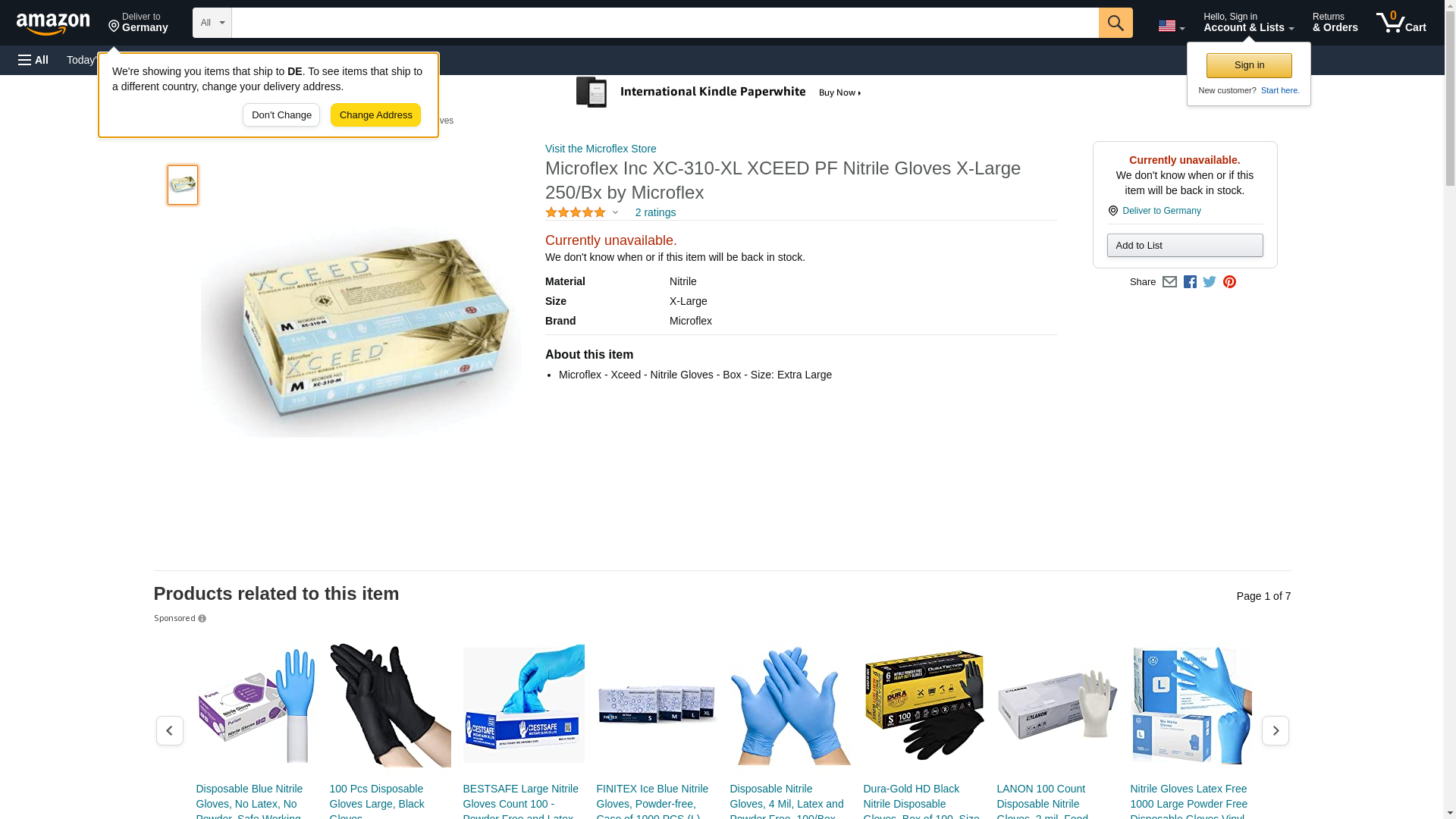Viewport: 1456px width, 819px height.
Task: Expand the search category All dropdown
Action: [212, 23]
